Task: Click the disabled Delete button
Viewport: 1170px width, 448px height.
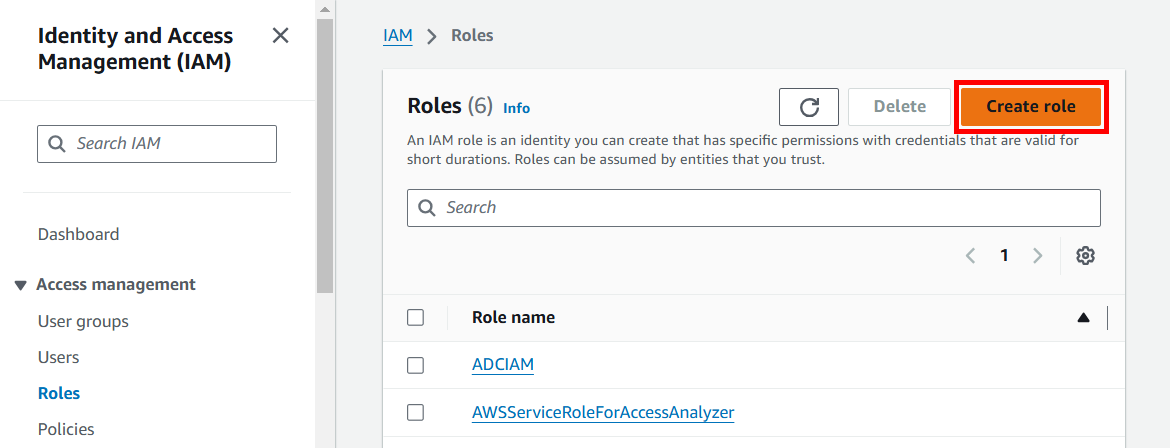Action: (x=899, y=107)
